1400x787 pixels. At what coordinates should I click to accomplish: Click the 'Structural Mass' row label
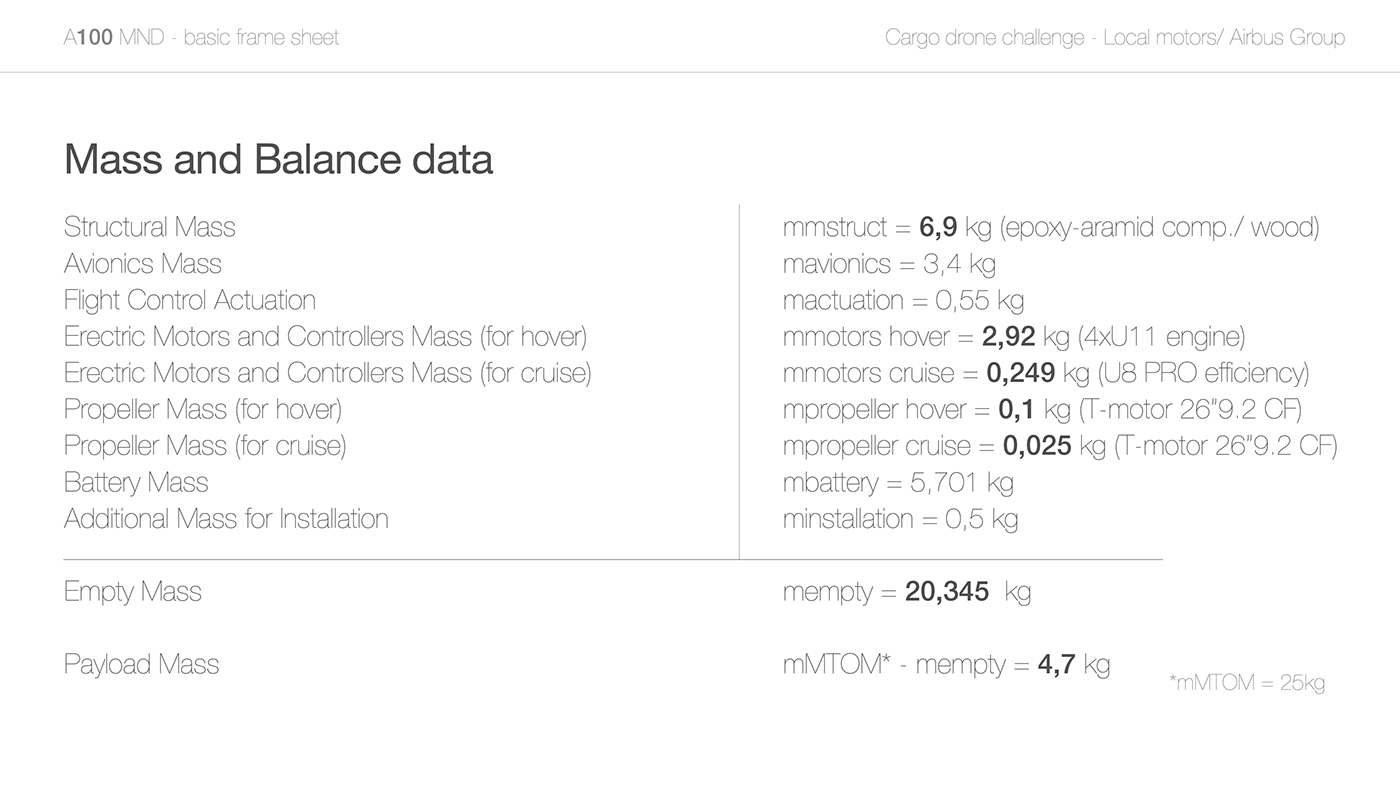[x=150, y=227]
